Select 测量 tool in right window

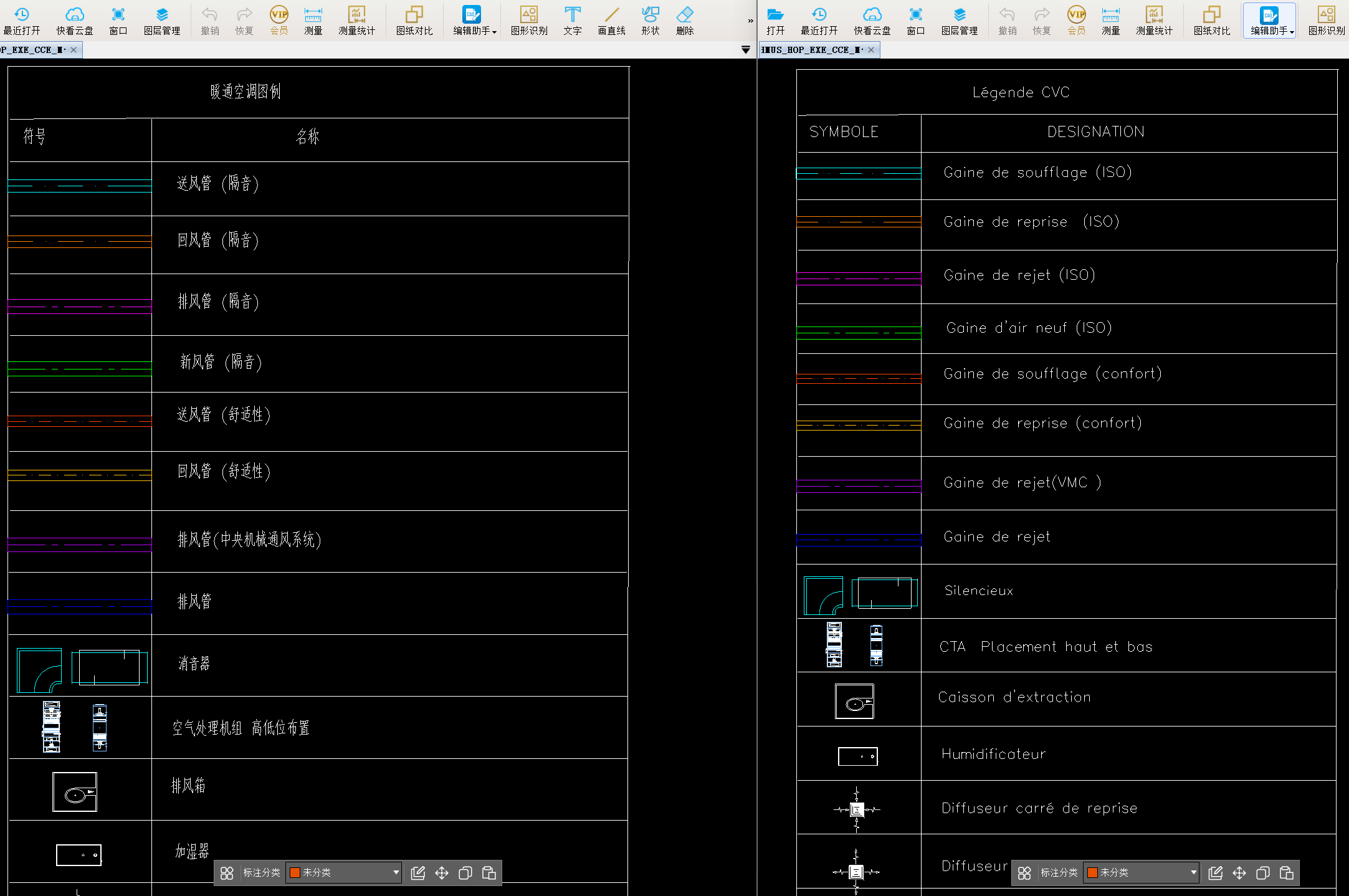point(1111,21)
